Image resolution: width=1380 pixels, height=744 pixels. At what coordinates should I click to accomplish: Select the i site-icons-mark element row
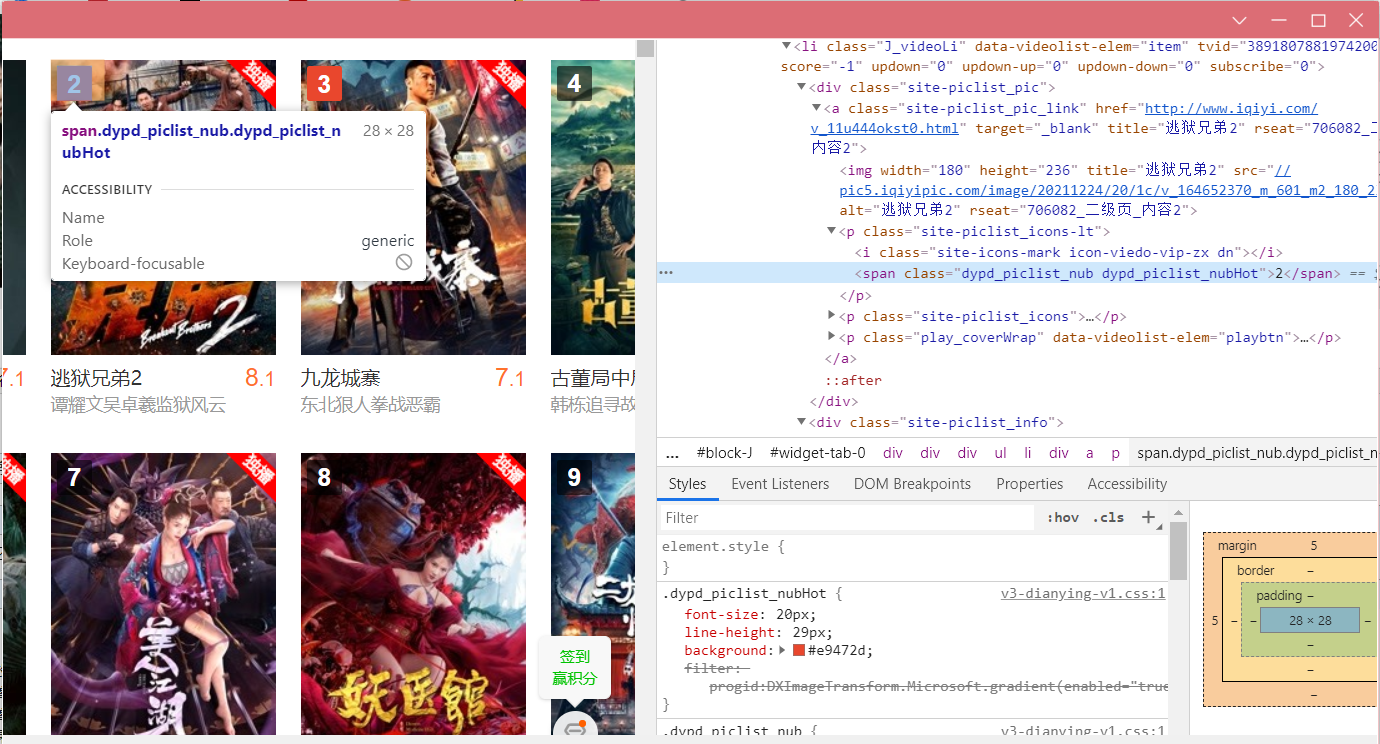coord(1068,252)
